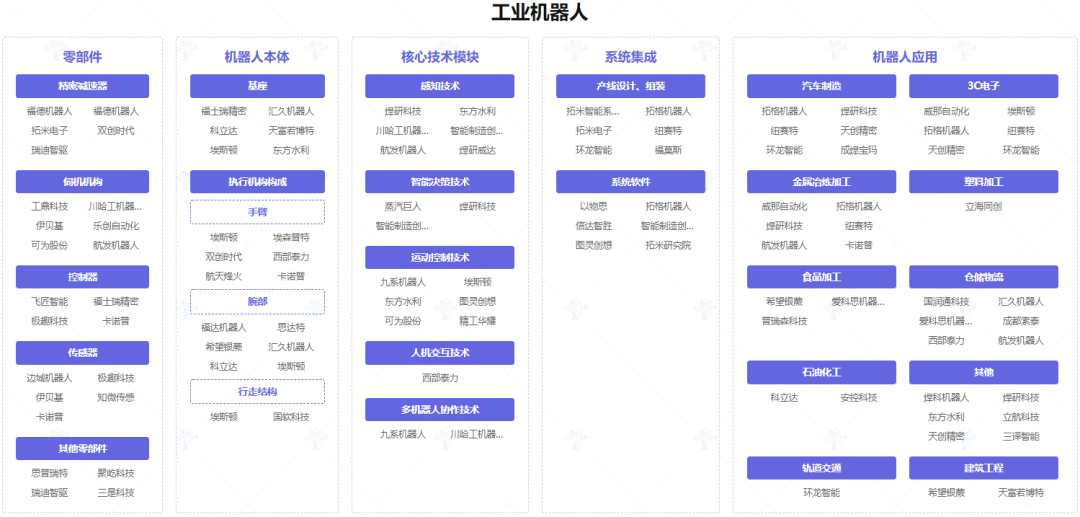Select the 其他零部件 category
Viewport: 1080px width, 517px height.
pyautogui.click(x=82, y=449)
